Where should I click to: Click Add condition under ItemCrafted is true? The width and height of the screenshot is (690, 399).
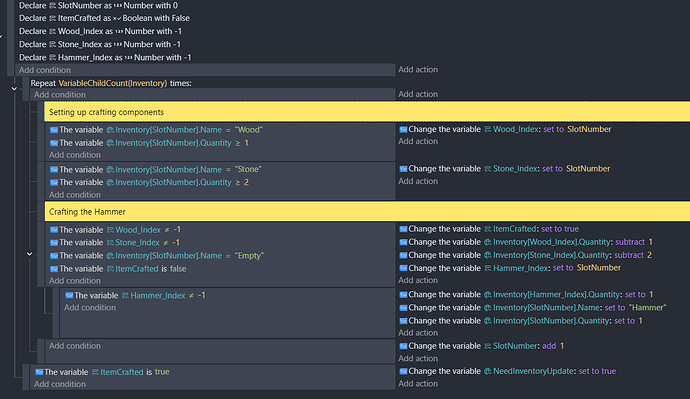tap(60, 384)
